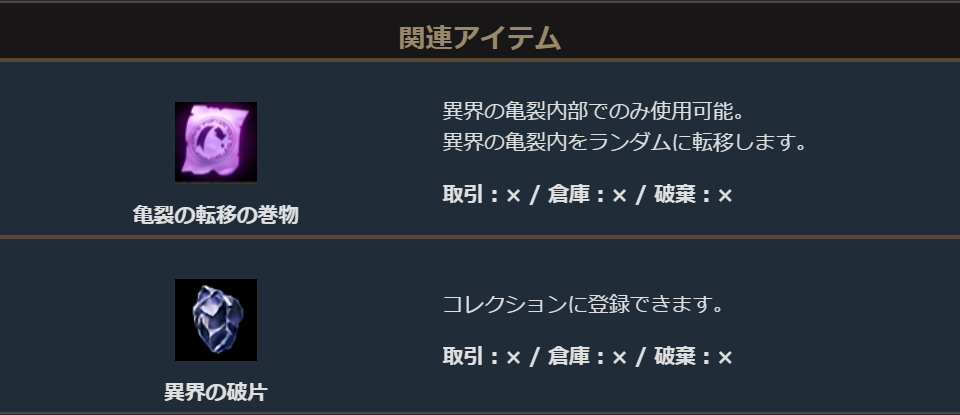Viewport: 960px width, 415px height.
Task: Click the × mark after 取引 for 異界の破片
Action: click(x=514, y=357)
